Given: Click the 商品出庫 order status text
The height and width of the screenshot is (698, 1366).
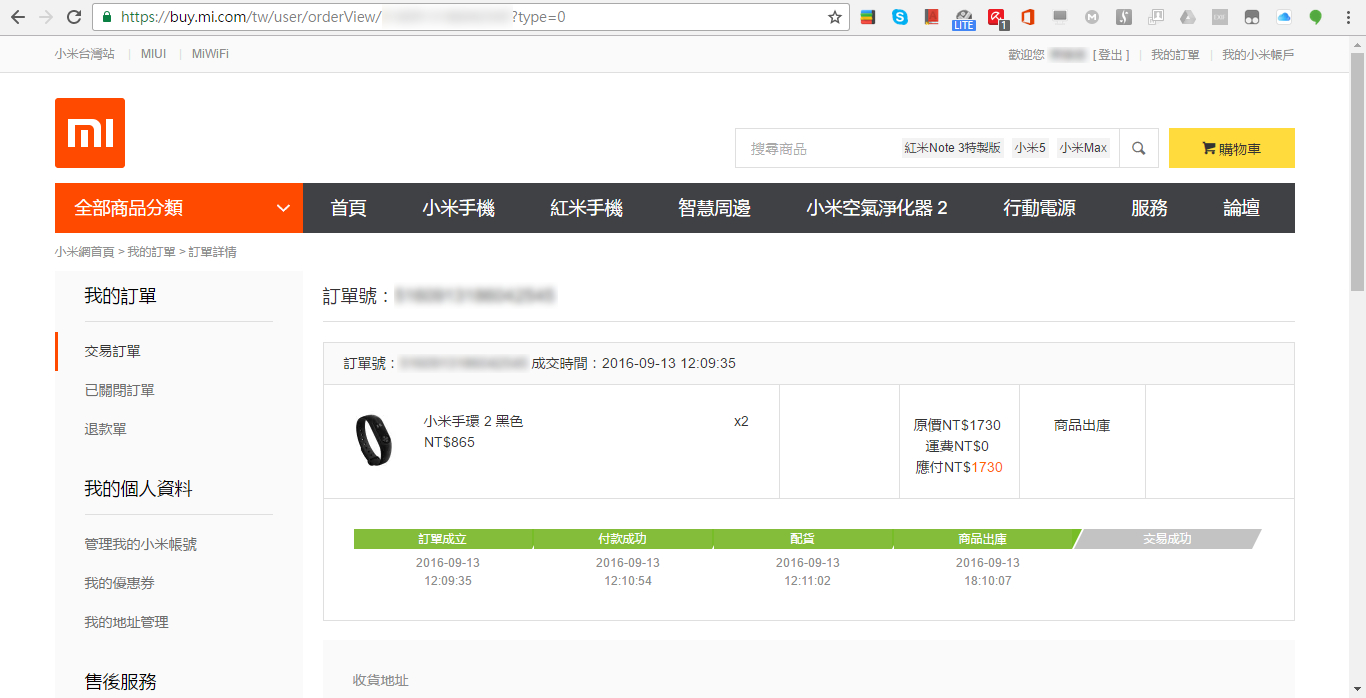Looking at the screenshot, I should (1082, 425).
